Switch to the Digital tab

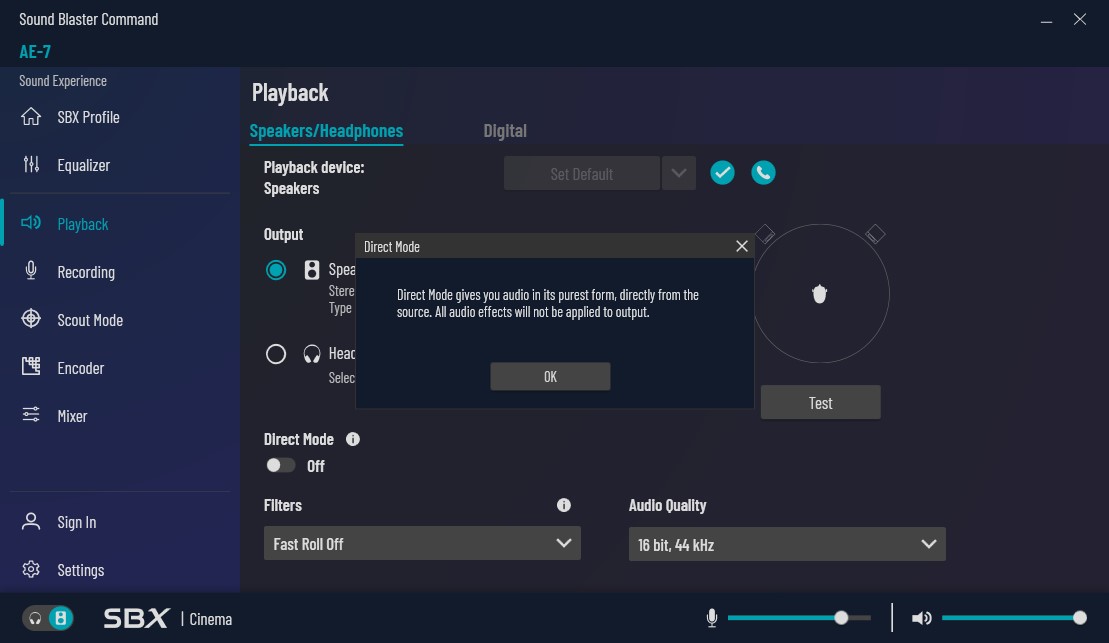505,131
